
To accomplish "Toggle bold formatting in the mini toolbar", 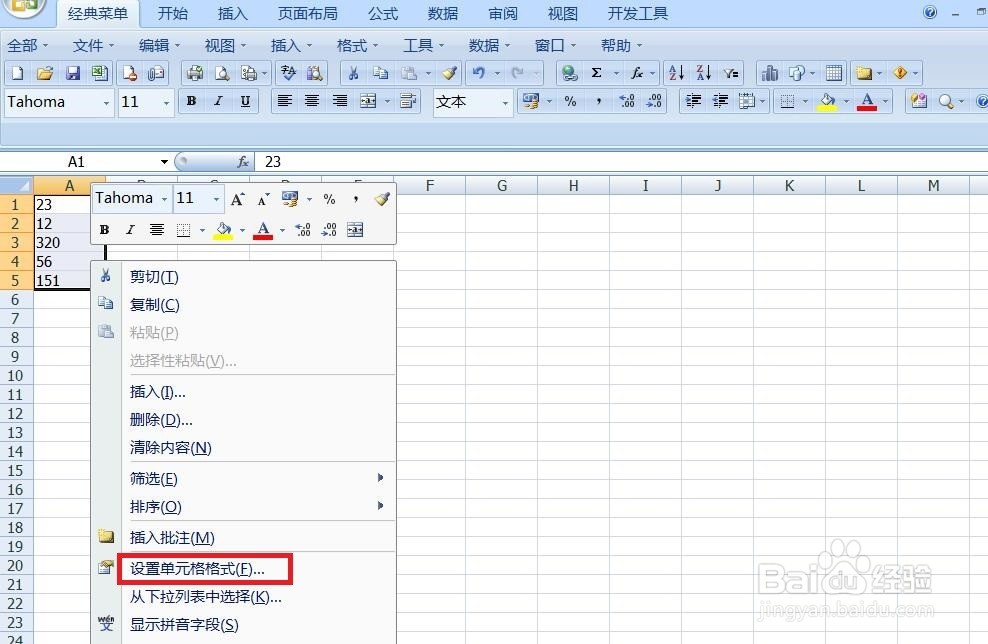I will coord(104,229).
